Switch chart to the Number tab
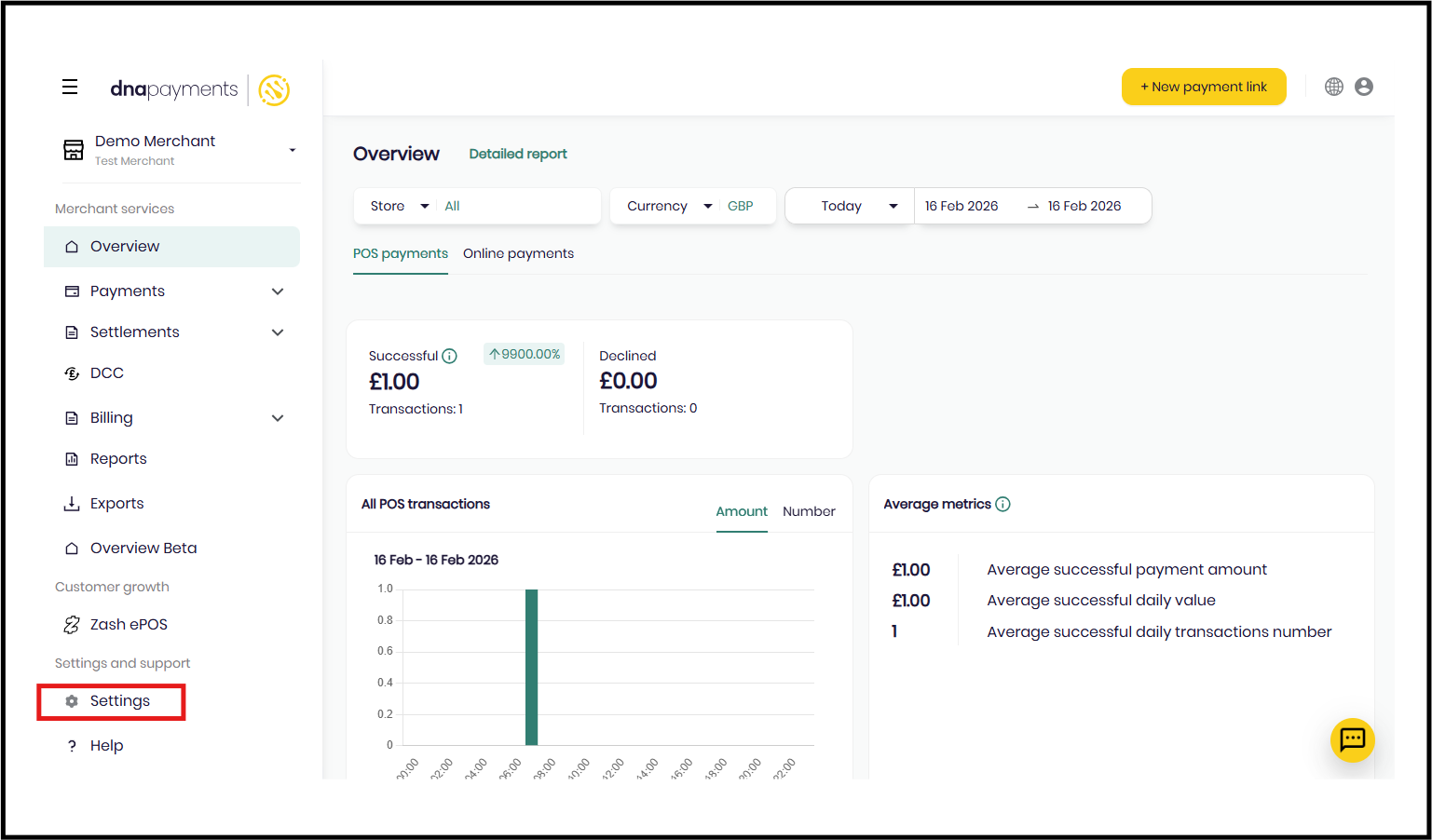 tap(809, 511)
